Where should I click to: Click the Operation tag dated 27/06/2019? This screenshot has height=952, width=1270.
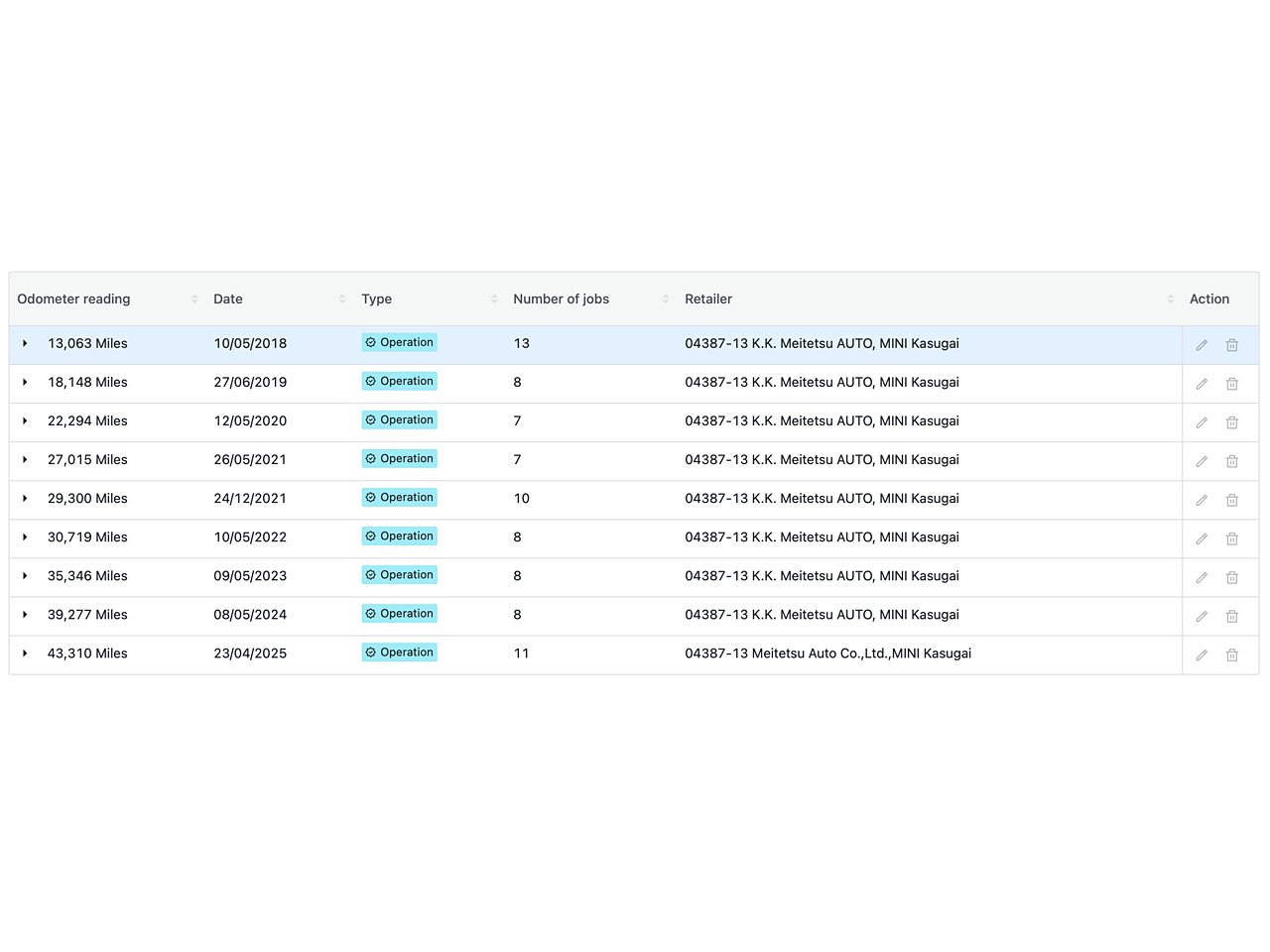click(400, 381)
